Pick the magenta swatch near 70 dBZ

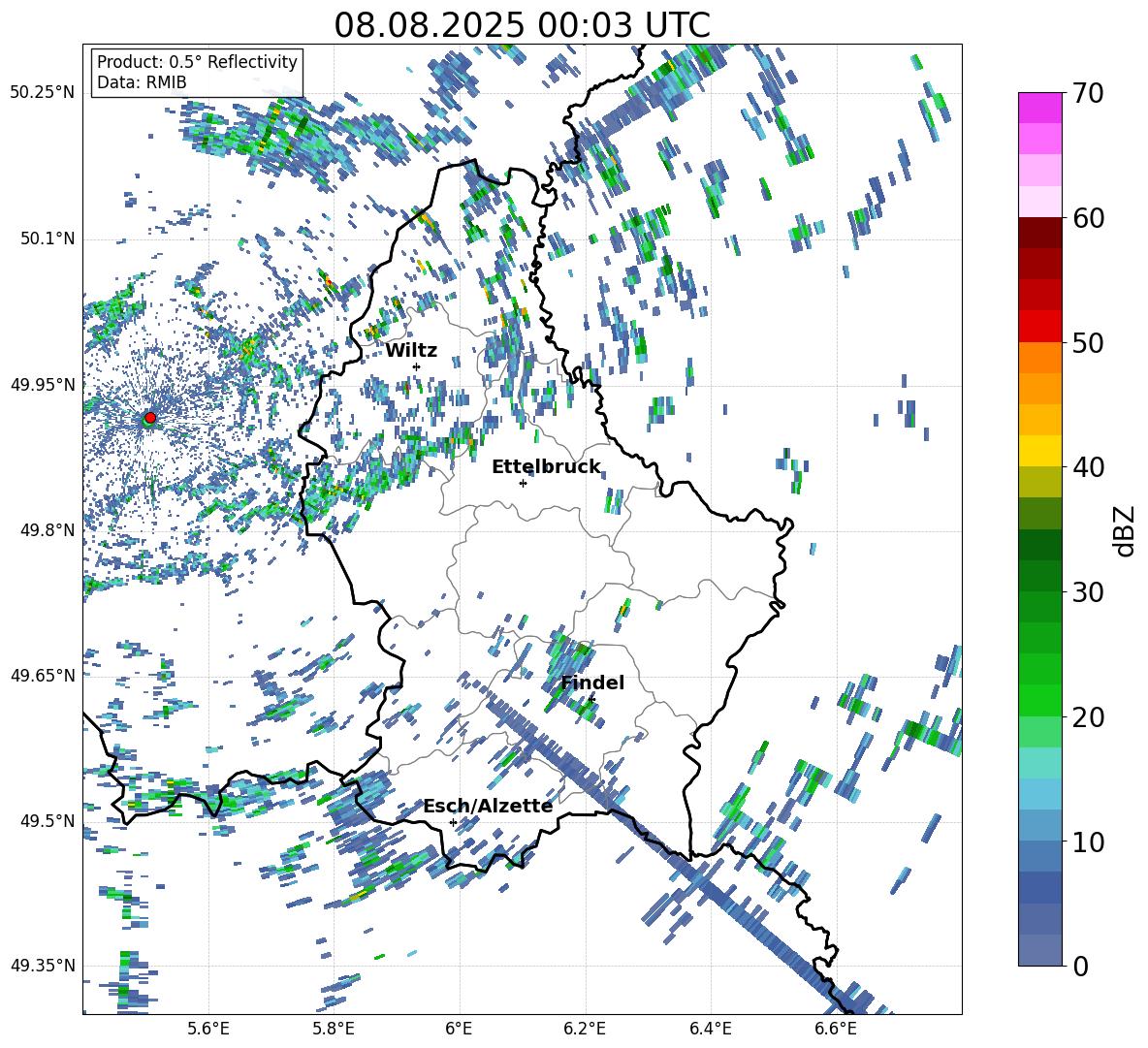[1039, 109]
